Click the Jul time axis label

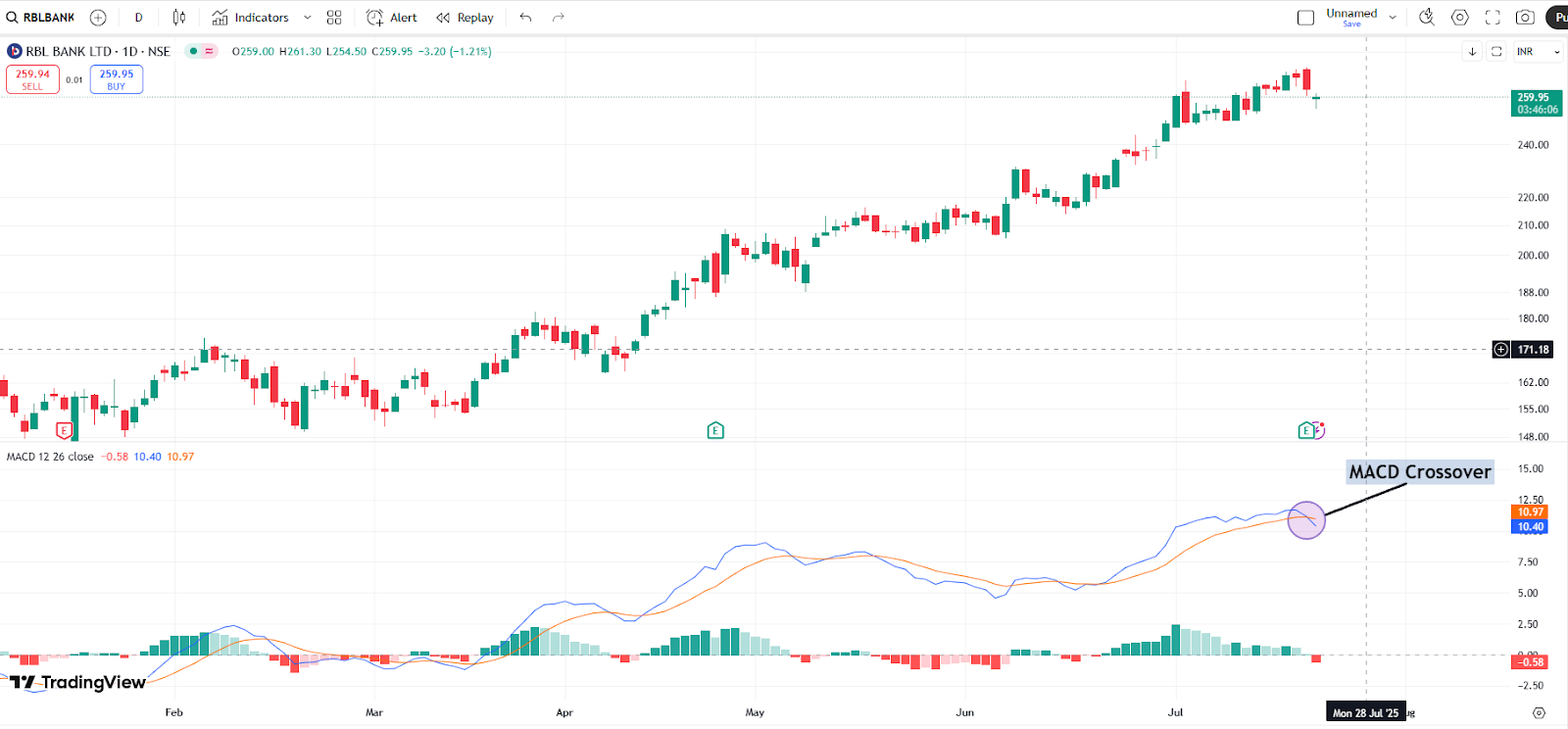point(1175,712)
